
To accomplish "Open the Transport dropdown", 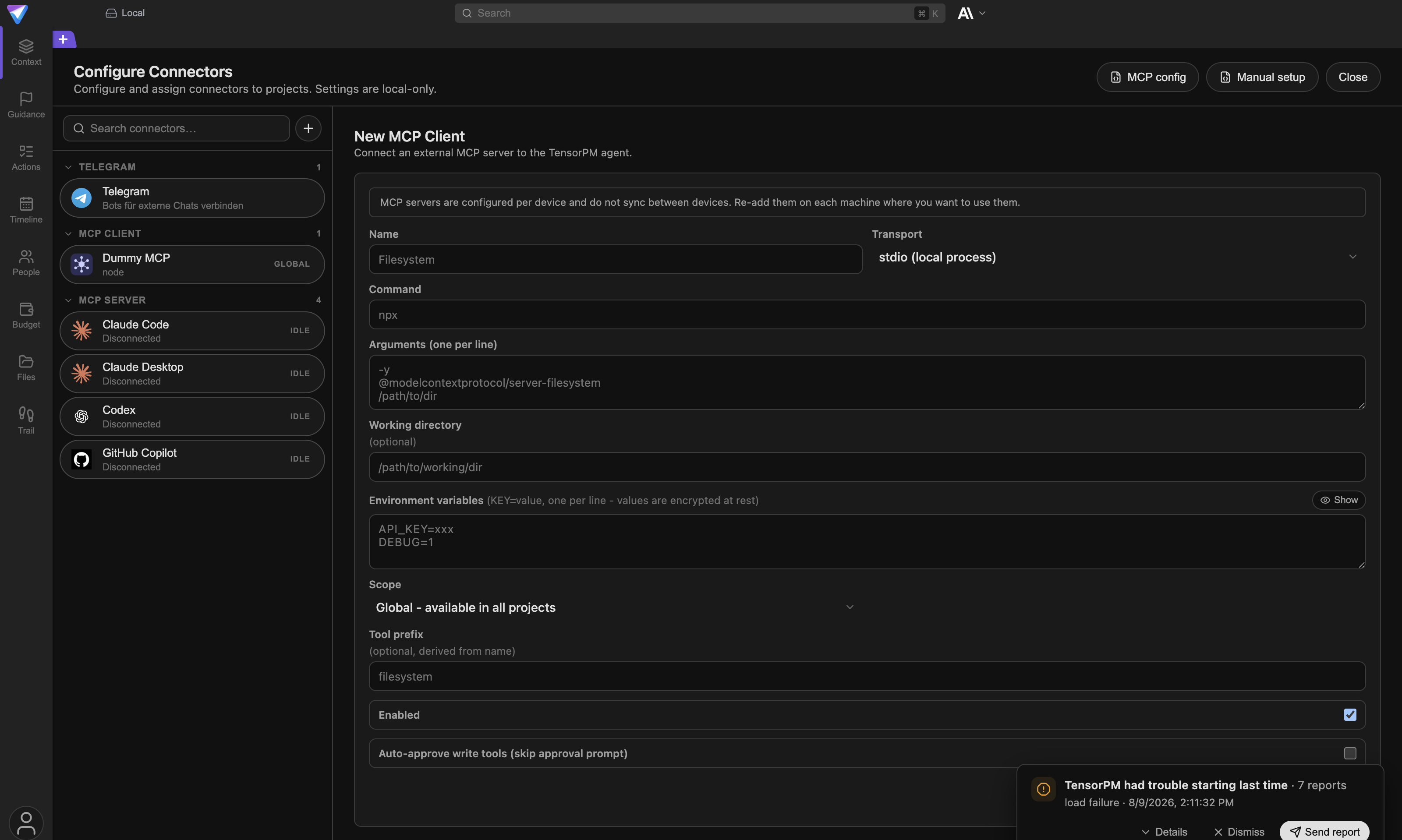I will pyautogui.click(x=1119, y=257).
